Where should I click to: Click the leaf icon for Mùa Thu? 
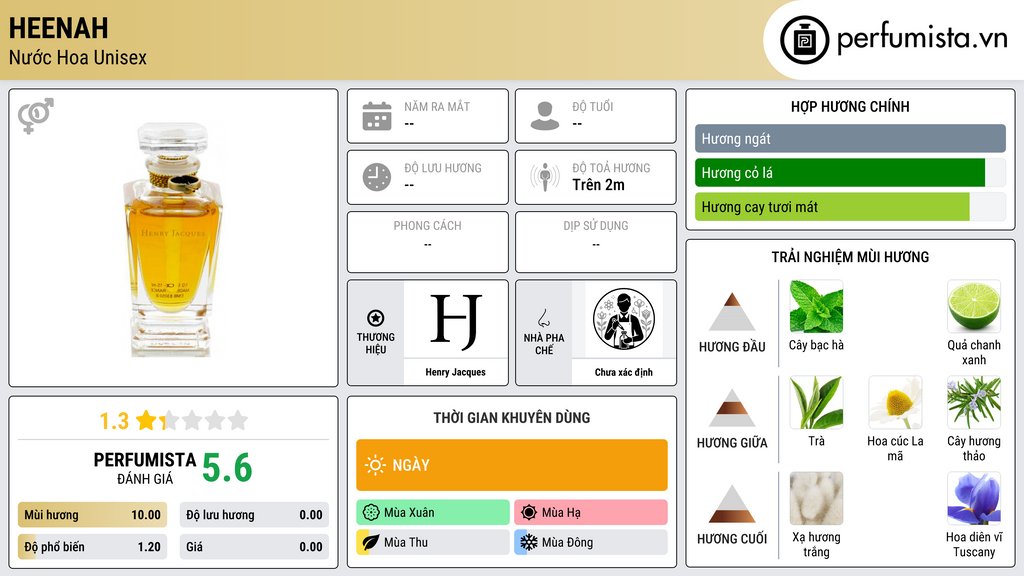click(370, 542)
